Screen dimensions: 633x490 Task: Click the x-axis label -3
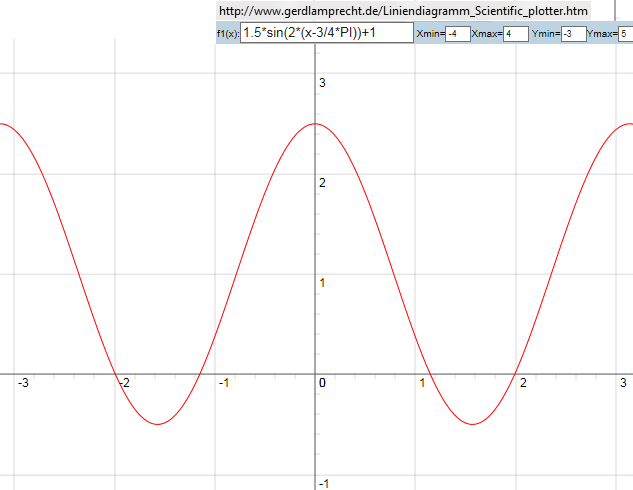click(22, 383)
